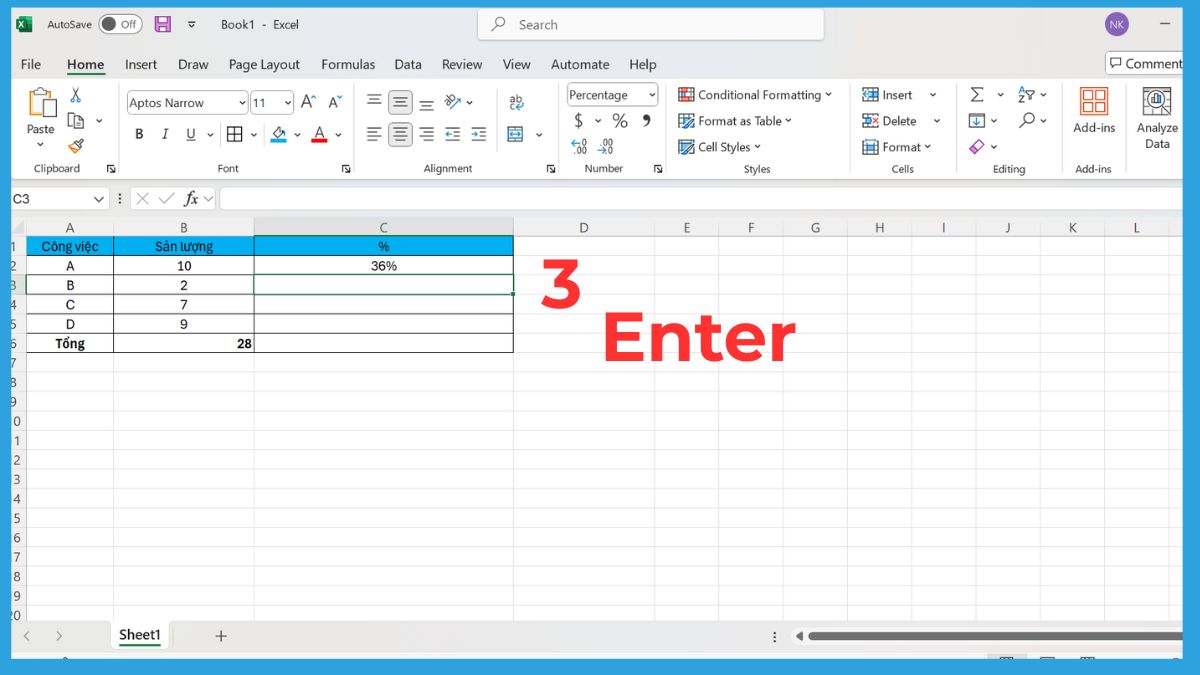1200x675 pixels.
Task: Click the Percent Style icon
Action: click(x=620, y=120)
